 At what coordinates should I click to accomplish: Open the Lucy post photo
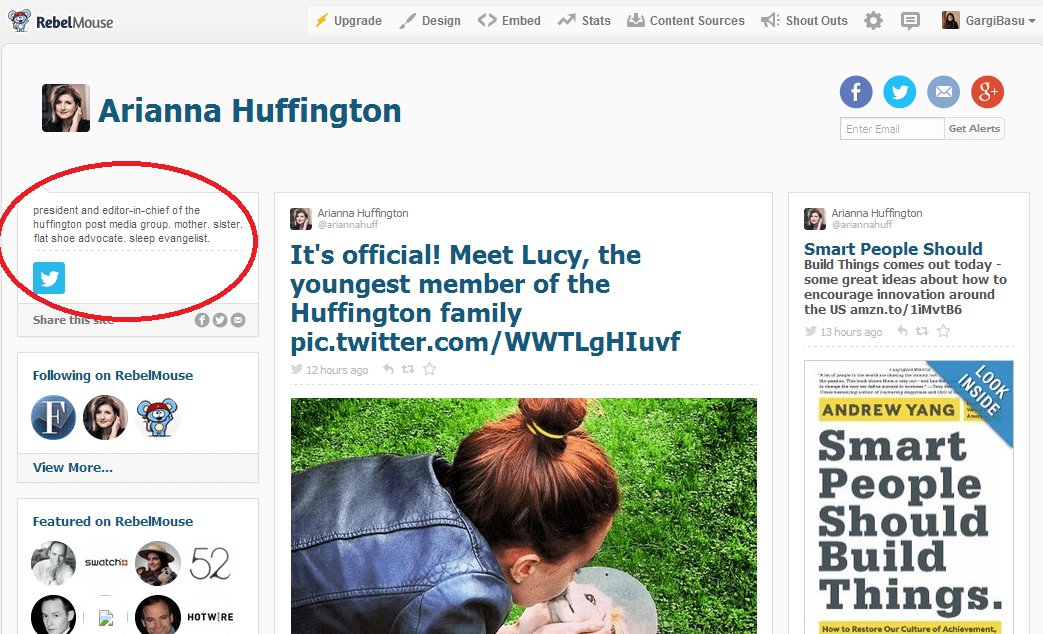pos(523,516)
